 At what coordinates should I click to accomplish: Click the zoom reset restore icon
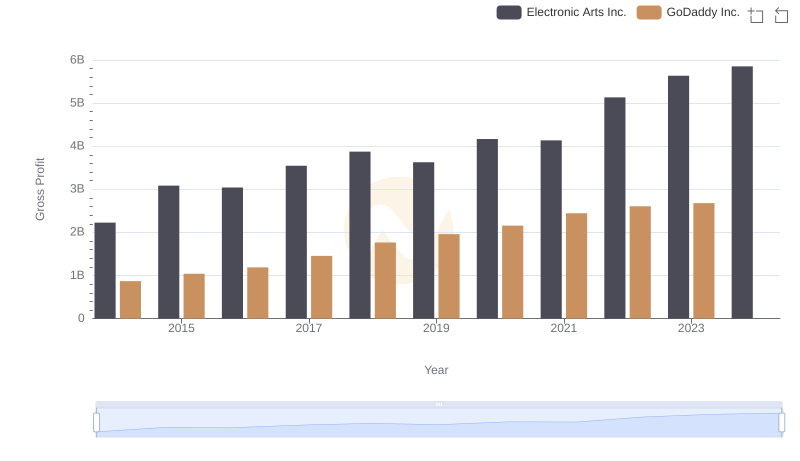pos(781,15)
